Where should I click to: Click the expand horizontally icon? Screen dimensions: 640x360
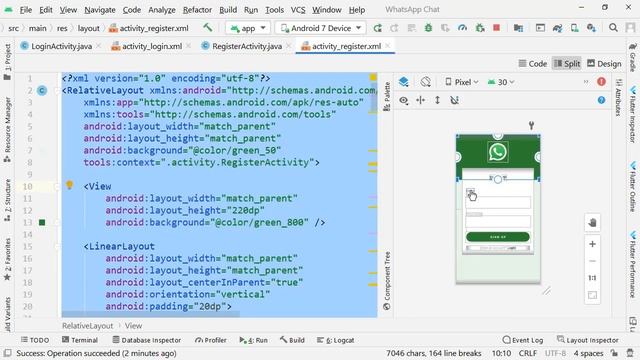point(420,100)
